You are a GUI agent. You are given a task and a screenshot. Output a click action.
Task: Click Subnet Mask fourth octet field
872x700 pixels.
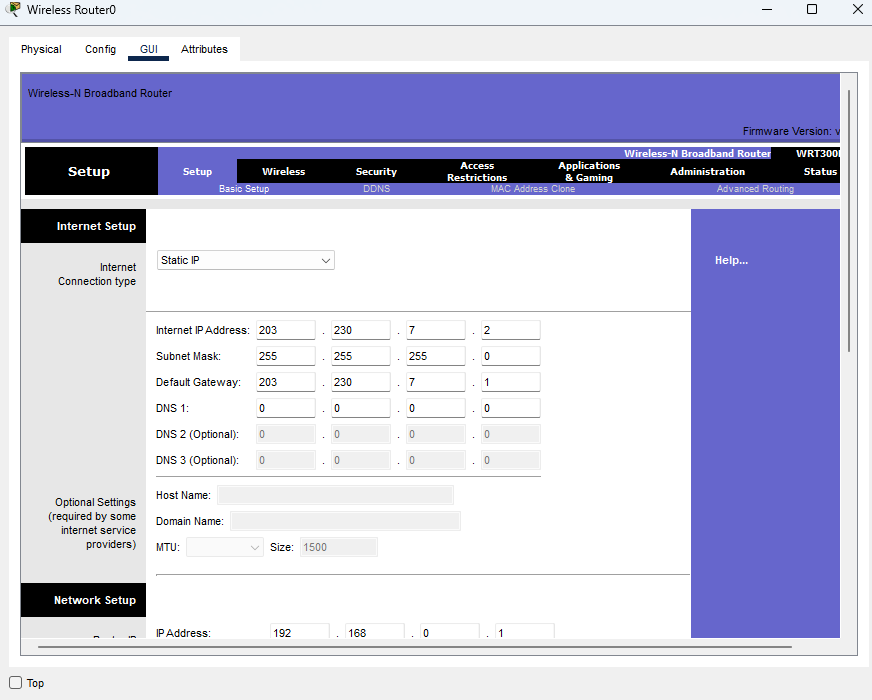[511, 356]
